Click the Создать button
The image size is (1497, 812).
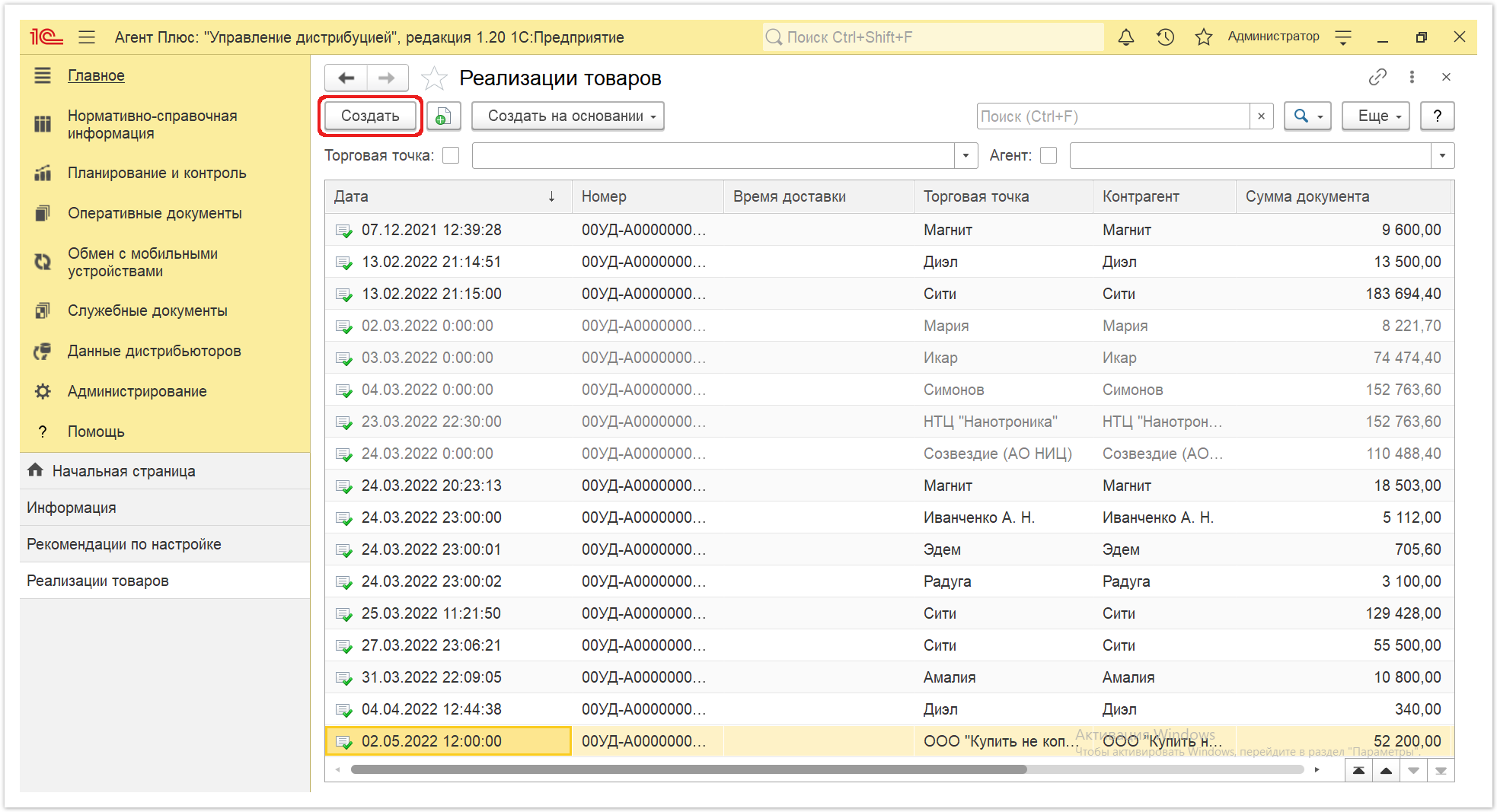pos(370,116)
